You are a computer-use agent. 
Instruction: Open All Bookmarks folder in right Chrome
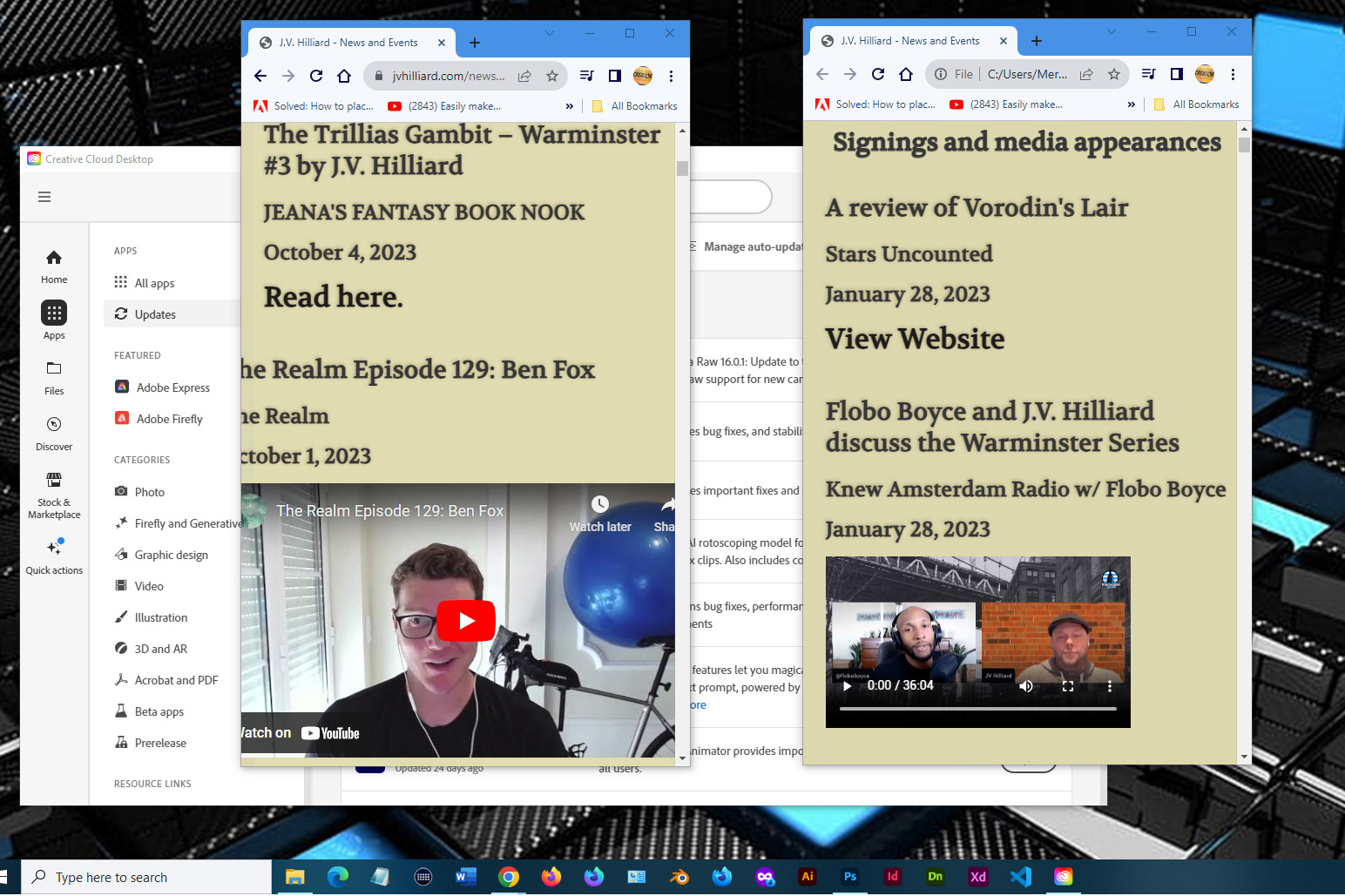point(1196,104)
